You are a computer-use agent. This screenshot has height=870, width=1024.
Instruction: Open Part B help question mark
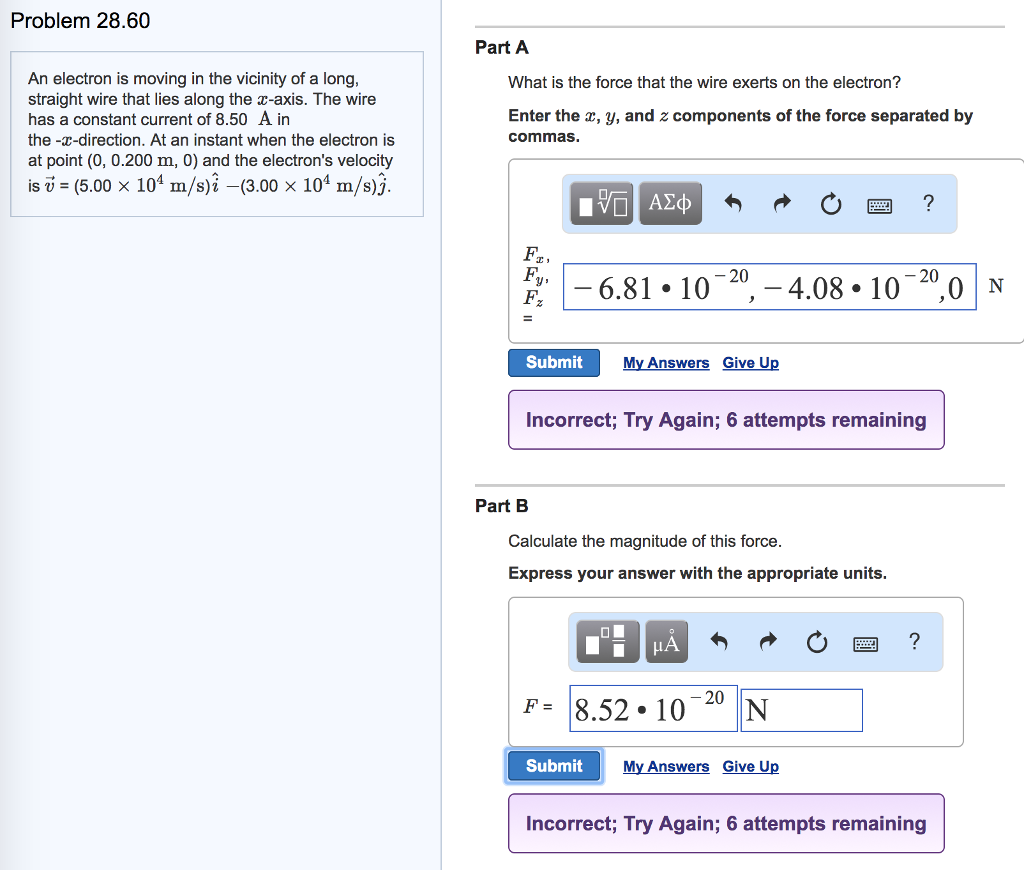tap(914, 642)
